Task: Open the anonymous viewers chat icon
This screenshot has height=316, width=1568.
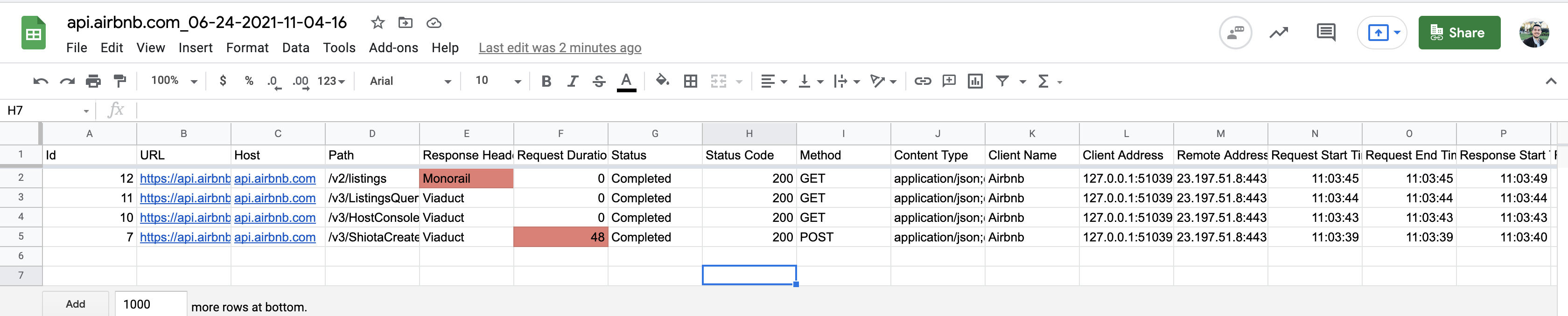Action: tap(1236, 33)
